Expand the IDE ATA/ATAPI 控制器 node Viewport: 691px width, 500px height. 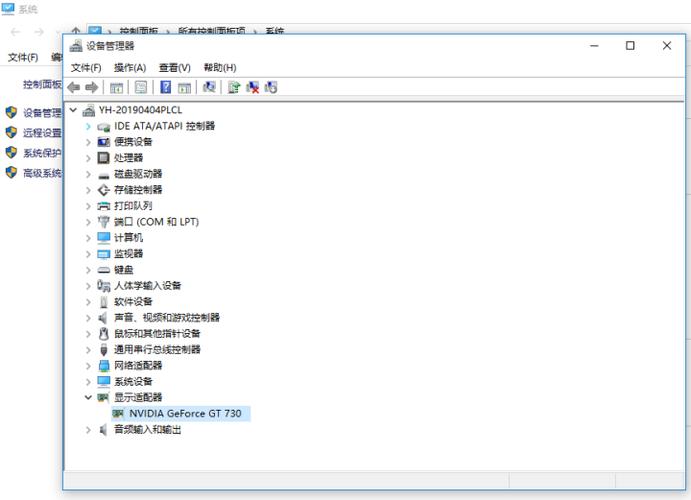tap(88, 126)
